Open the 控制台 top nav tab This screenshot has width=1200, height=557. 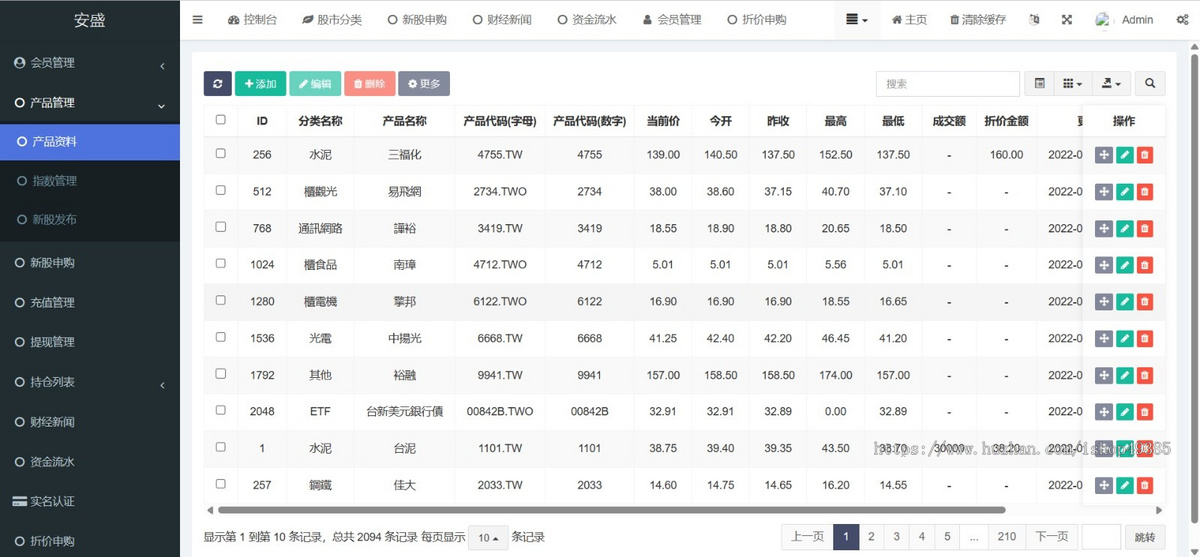(252, 19)
